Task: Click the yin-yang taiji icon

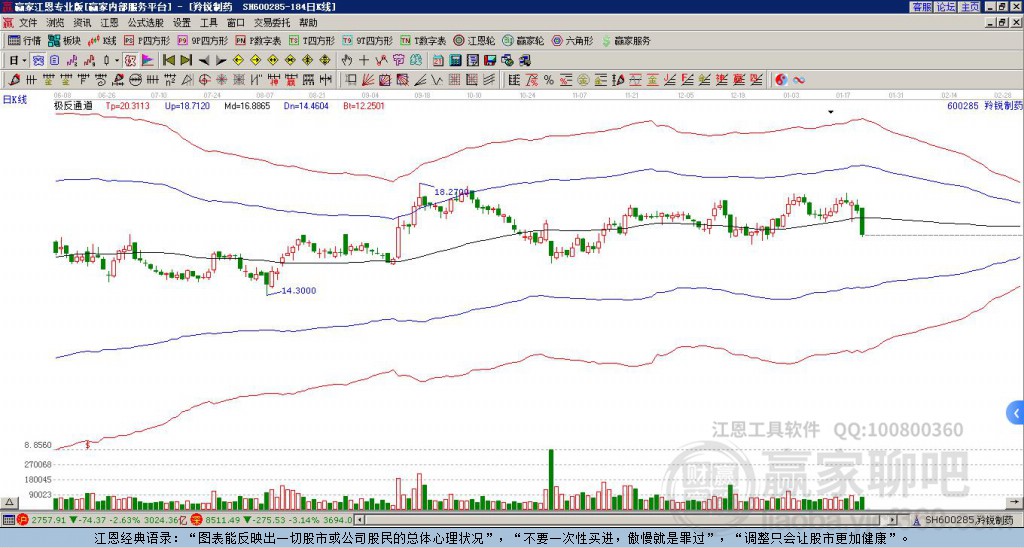Action: pyautogui.click(x=780, y=80)
